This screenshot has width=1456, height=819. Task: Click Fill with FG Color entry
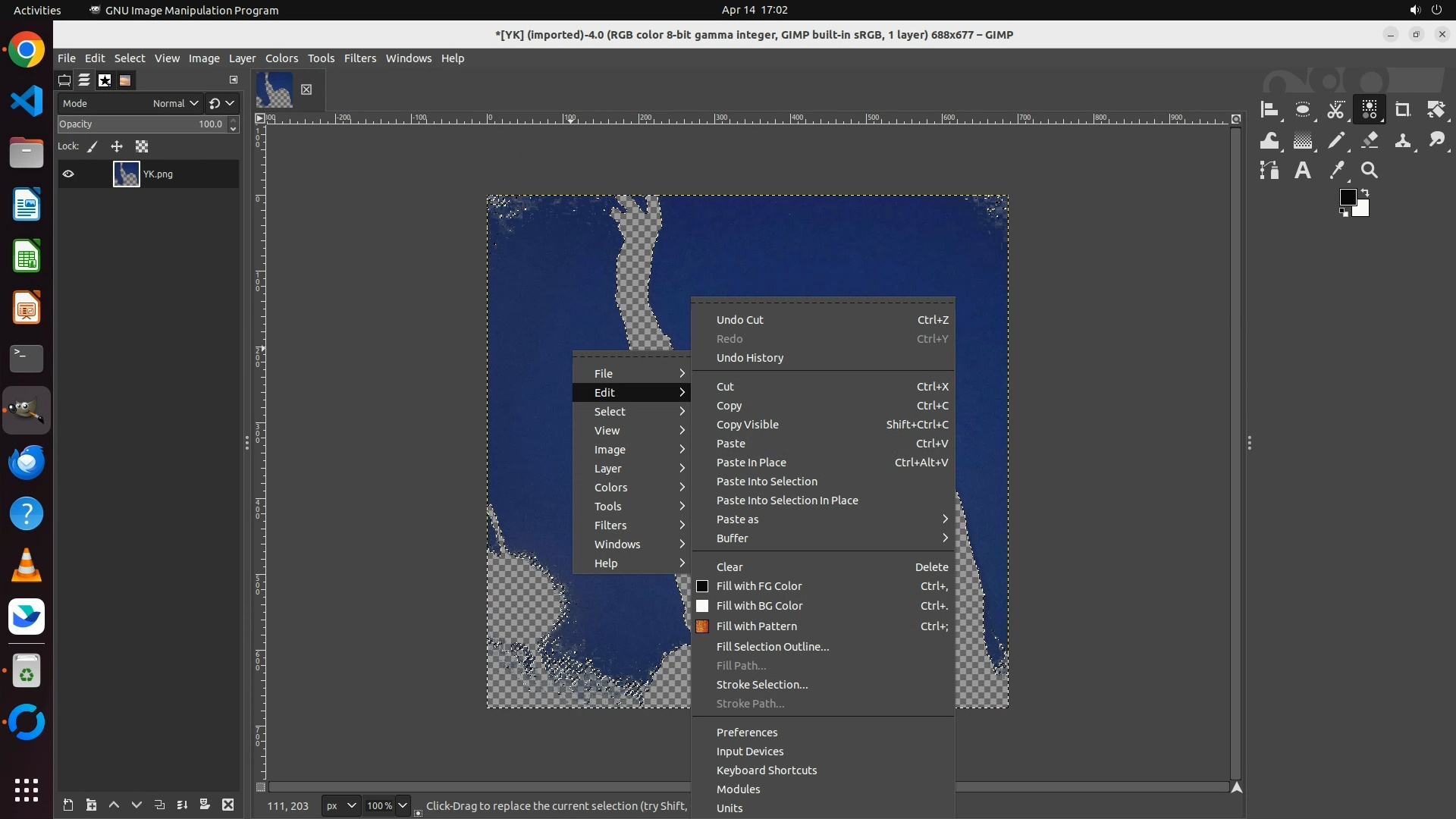pos(759,586)
